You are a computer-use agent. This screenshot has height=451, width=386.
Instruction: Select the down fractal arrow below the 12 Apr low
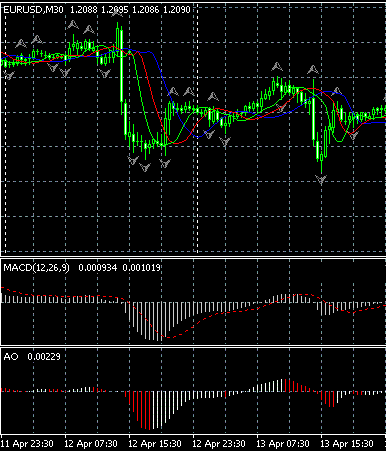[x=145, y=166]
